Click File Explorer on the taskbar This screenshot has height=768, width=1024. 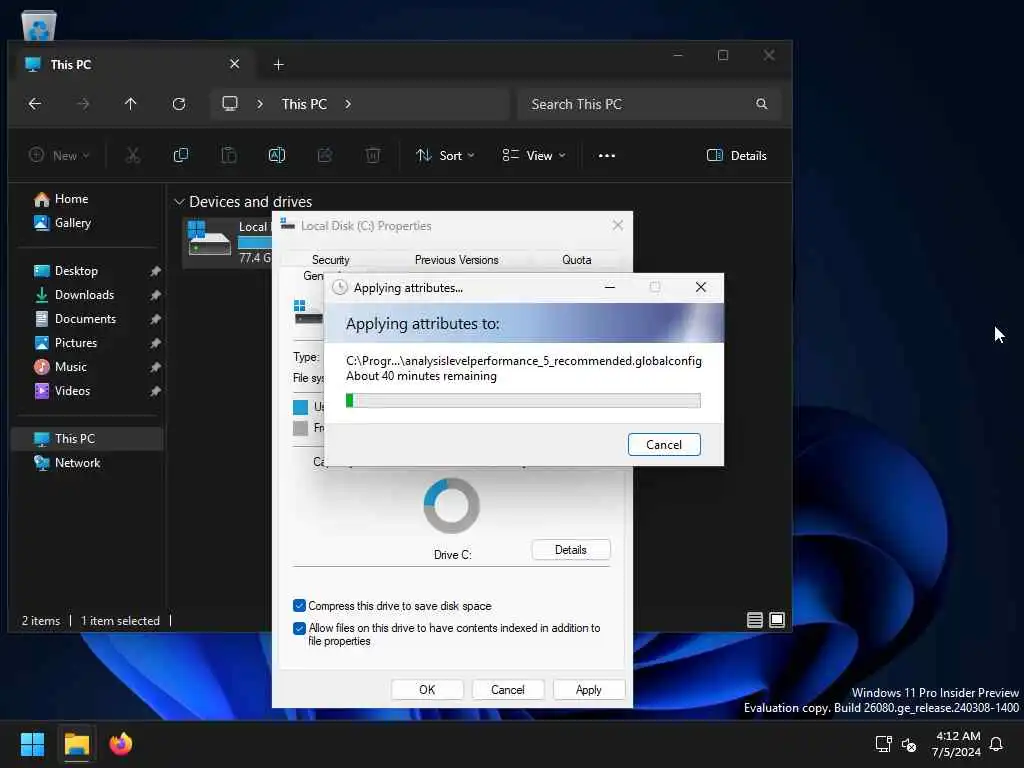tap(76, 744)
